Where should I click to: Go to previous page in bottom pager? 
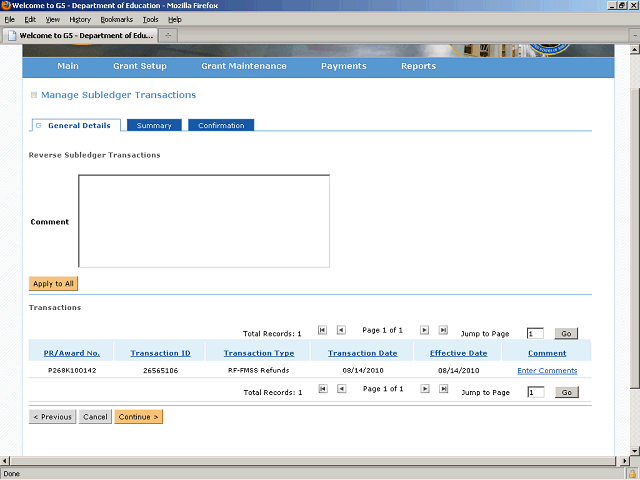pyautogui.click(x=342, y=389)
